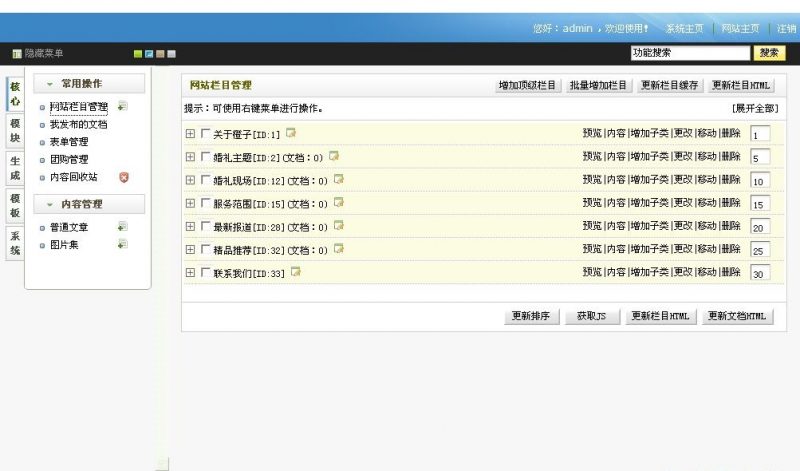Click the 更新排序 button
This screenshot has width=800, height=471.
531,316
